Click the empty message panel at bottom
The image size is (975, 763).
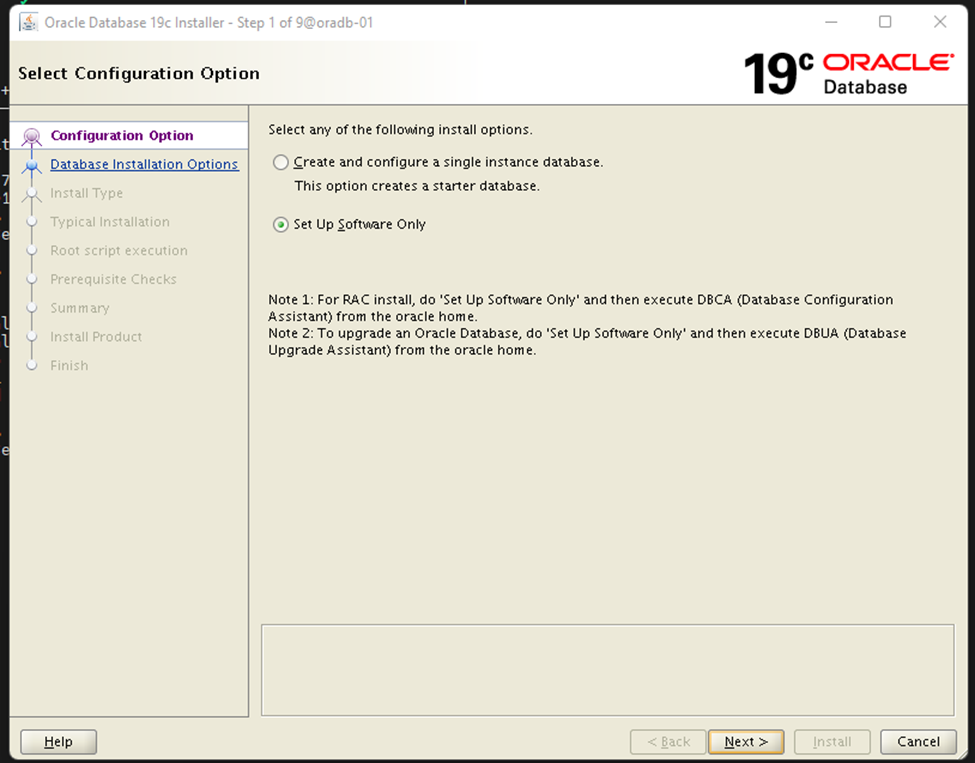click(x=608, y=670)
